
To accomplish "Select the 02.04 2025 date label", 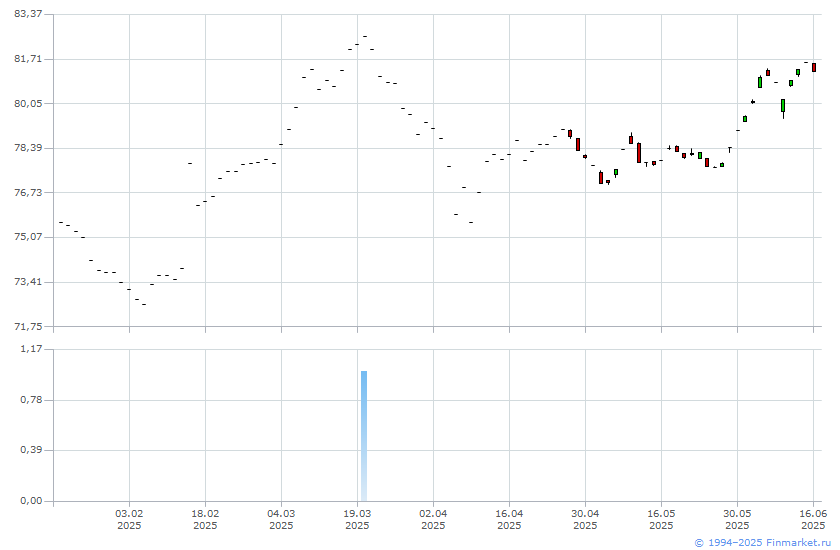I will click(x=433, y=519).
